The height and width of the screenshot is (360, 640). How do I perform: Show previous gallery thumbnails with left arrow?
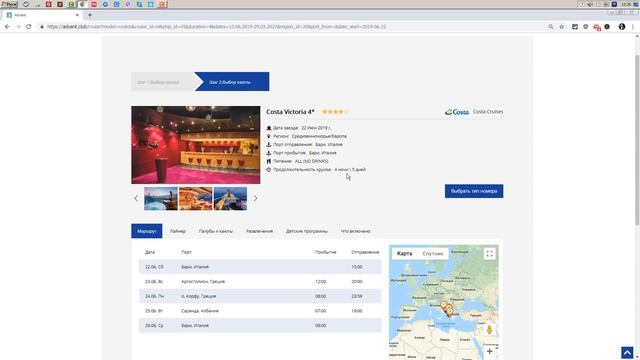[136, 198]
